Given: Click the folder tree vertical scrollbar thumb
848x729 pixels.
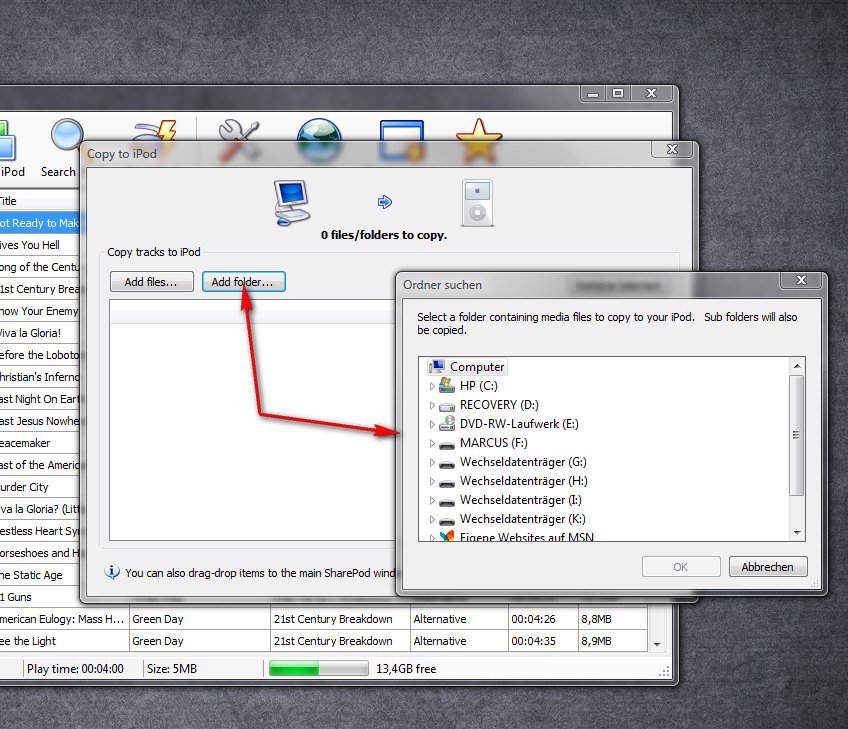Looking at the screenshot, I should pos(797,435).
